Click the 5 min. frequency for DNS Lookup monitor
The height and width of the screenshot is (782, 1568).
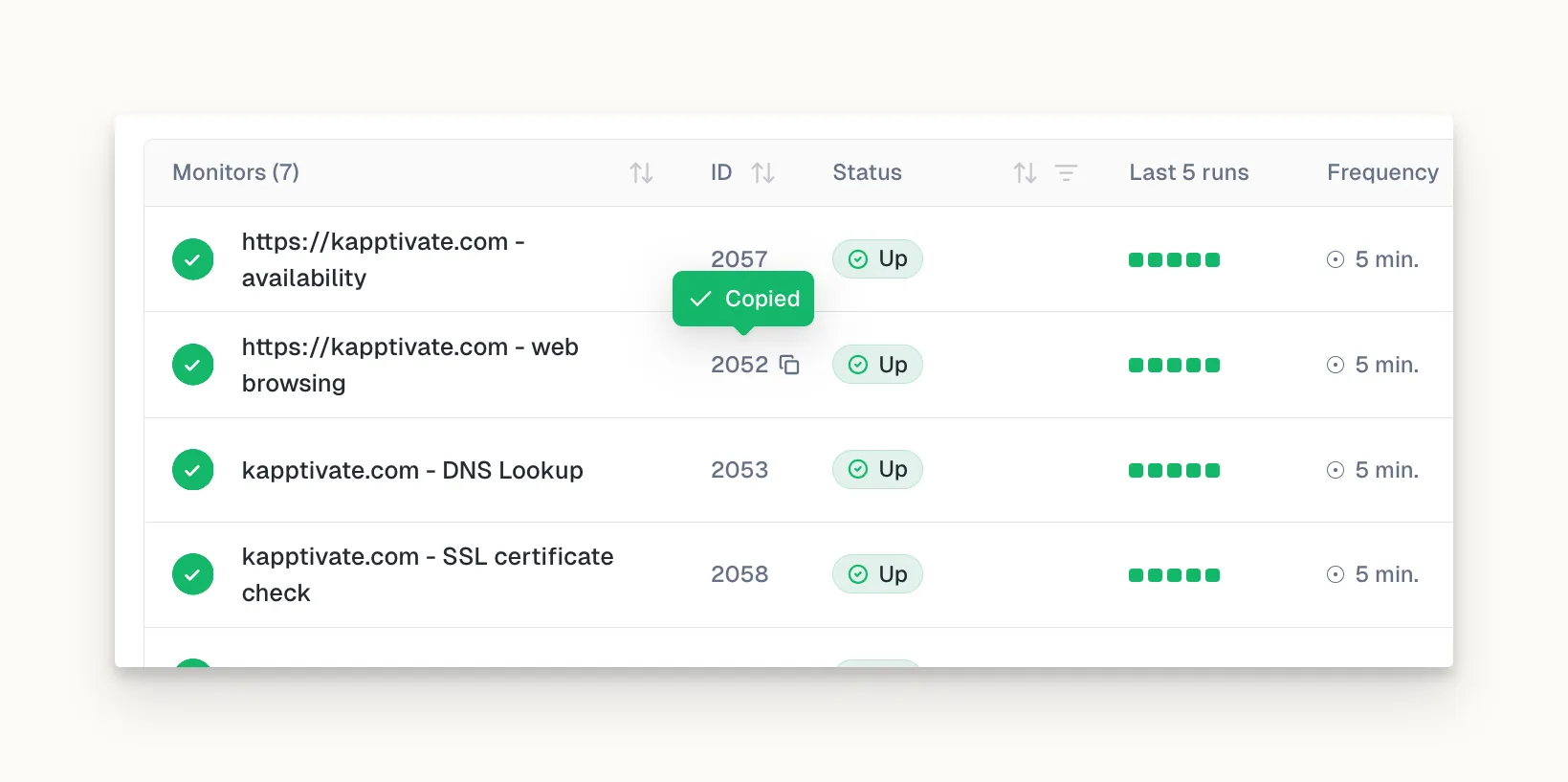(1386, 470)
